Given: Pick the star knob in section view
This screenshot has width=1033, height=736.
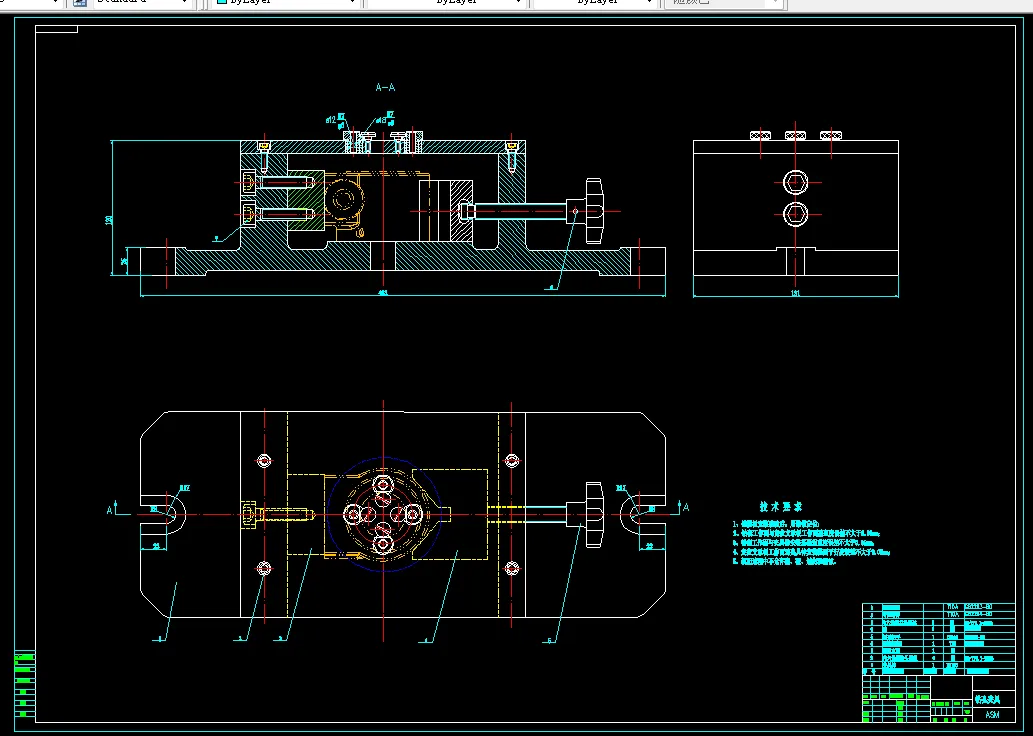Looking at the screenshot, I should point(596,209).
